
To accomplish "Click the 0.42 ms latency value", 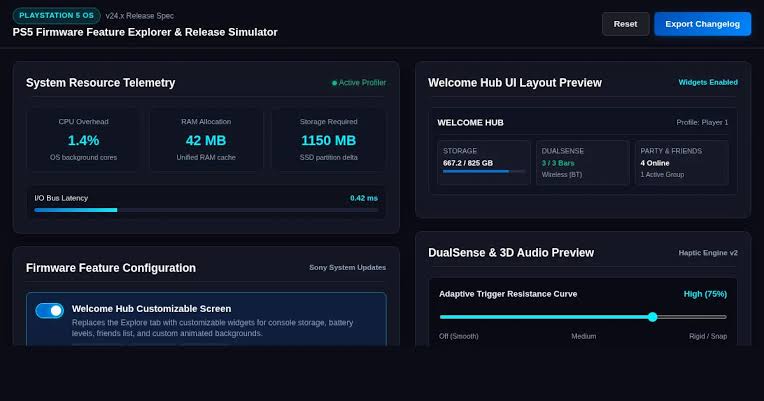I will coord(364,198).
